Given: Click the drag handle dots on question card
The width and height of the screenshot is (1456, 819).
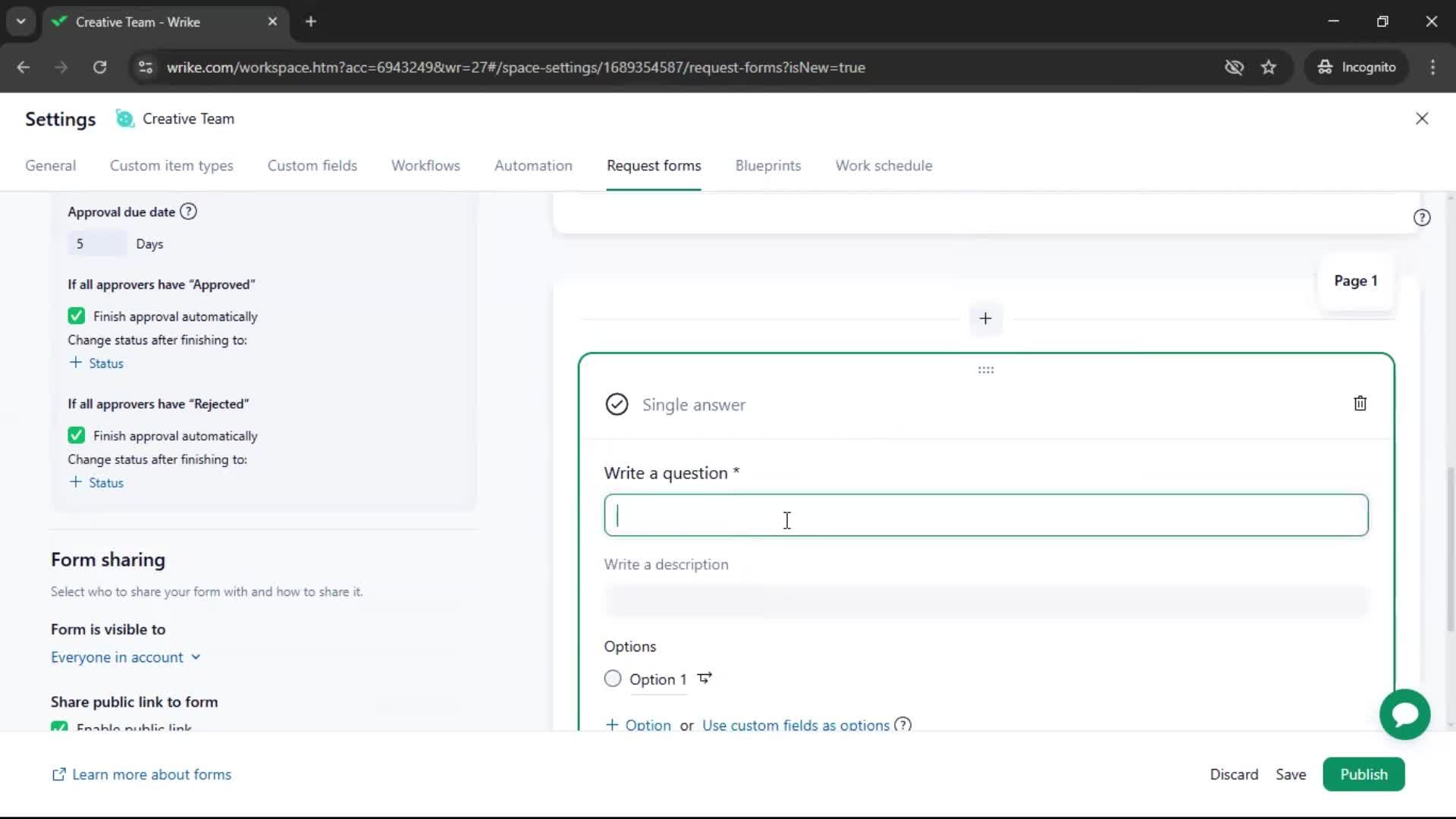Looking at the screenshot, I should click(x=986, y=370).
